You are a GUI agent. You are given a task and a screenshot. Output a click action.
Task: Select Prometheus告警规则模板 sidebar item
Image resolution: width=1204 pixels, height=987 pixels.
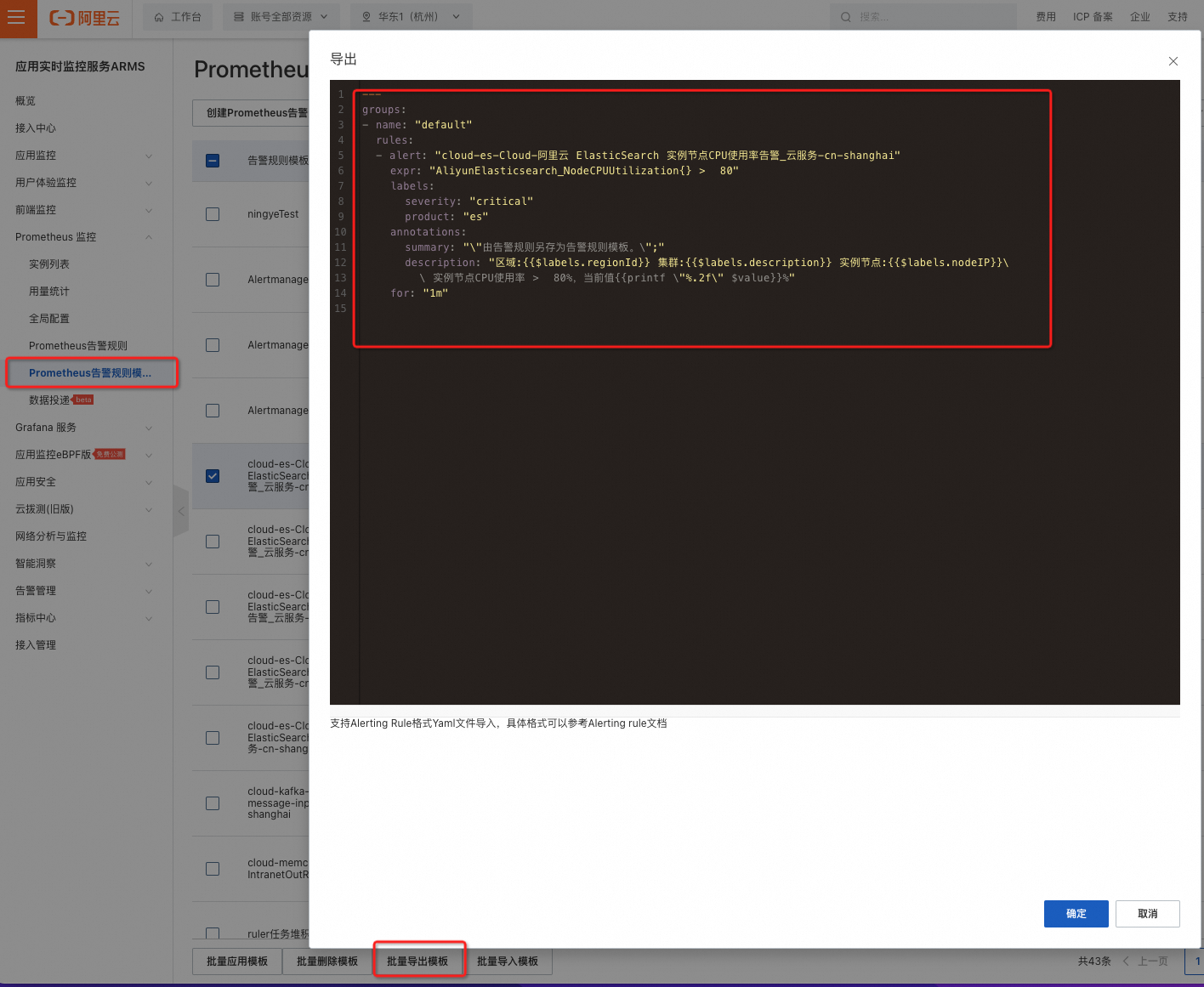tap(90, 373)
